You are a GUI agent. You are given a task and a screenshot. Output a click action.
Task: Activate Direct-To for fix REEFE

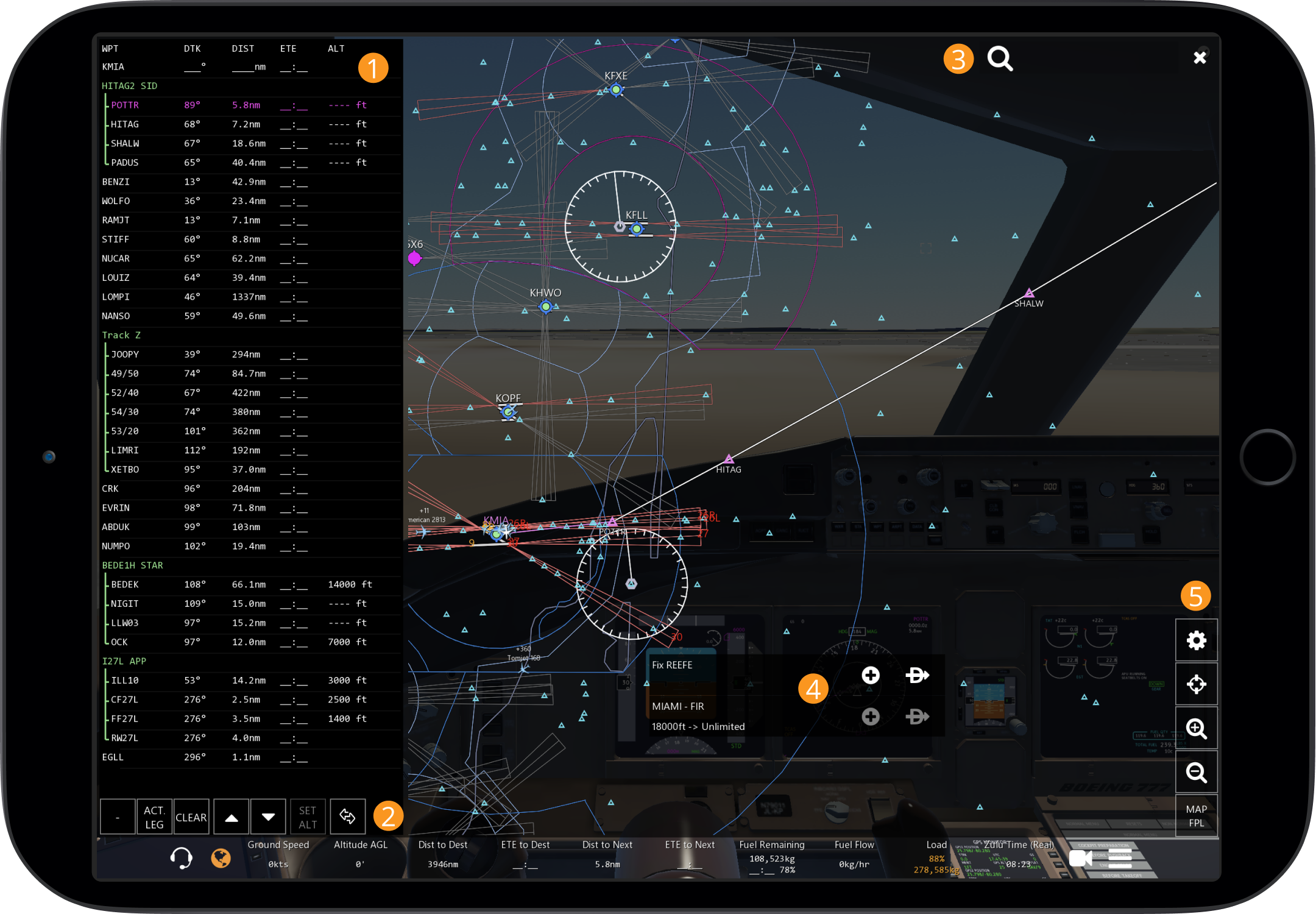click(x=918, y=675)
